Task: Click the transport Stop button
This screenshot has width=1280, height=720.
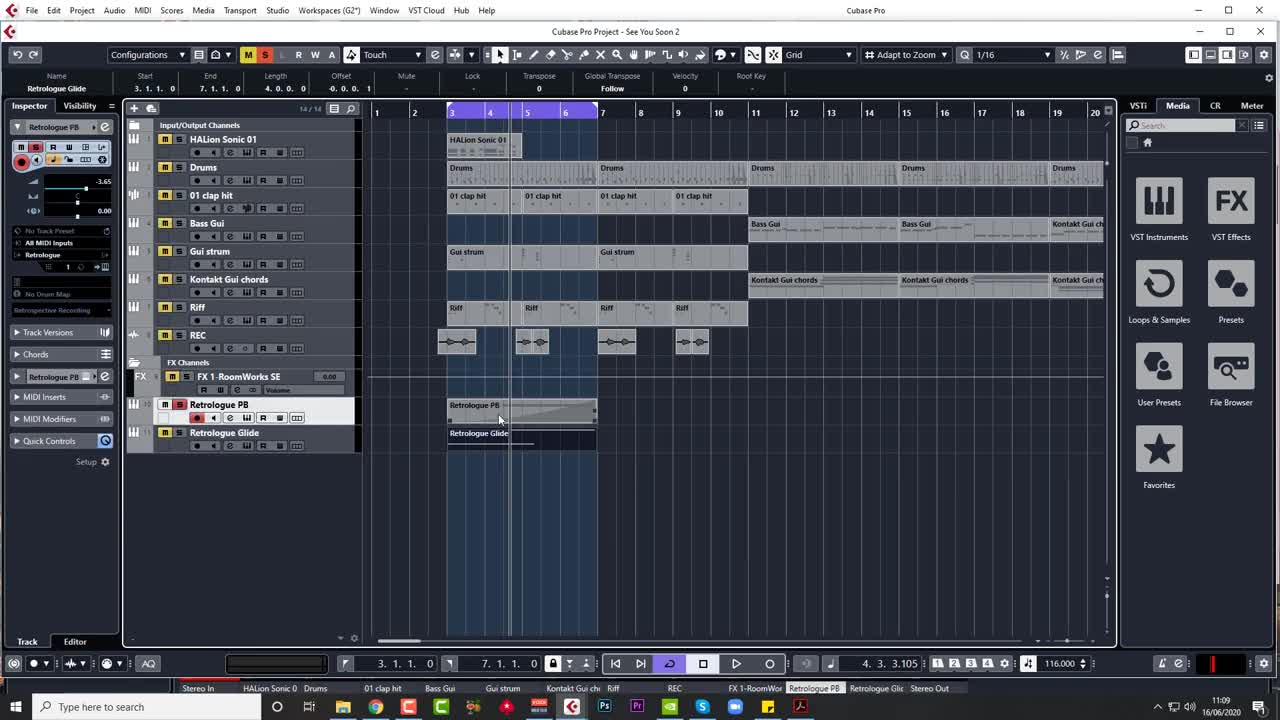Action: [x=703, y=663]
